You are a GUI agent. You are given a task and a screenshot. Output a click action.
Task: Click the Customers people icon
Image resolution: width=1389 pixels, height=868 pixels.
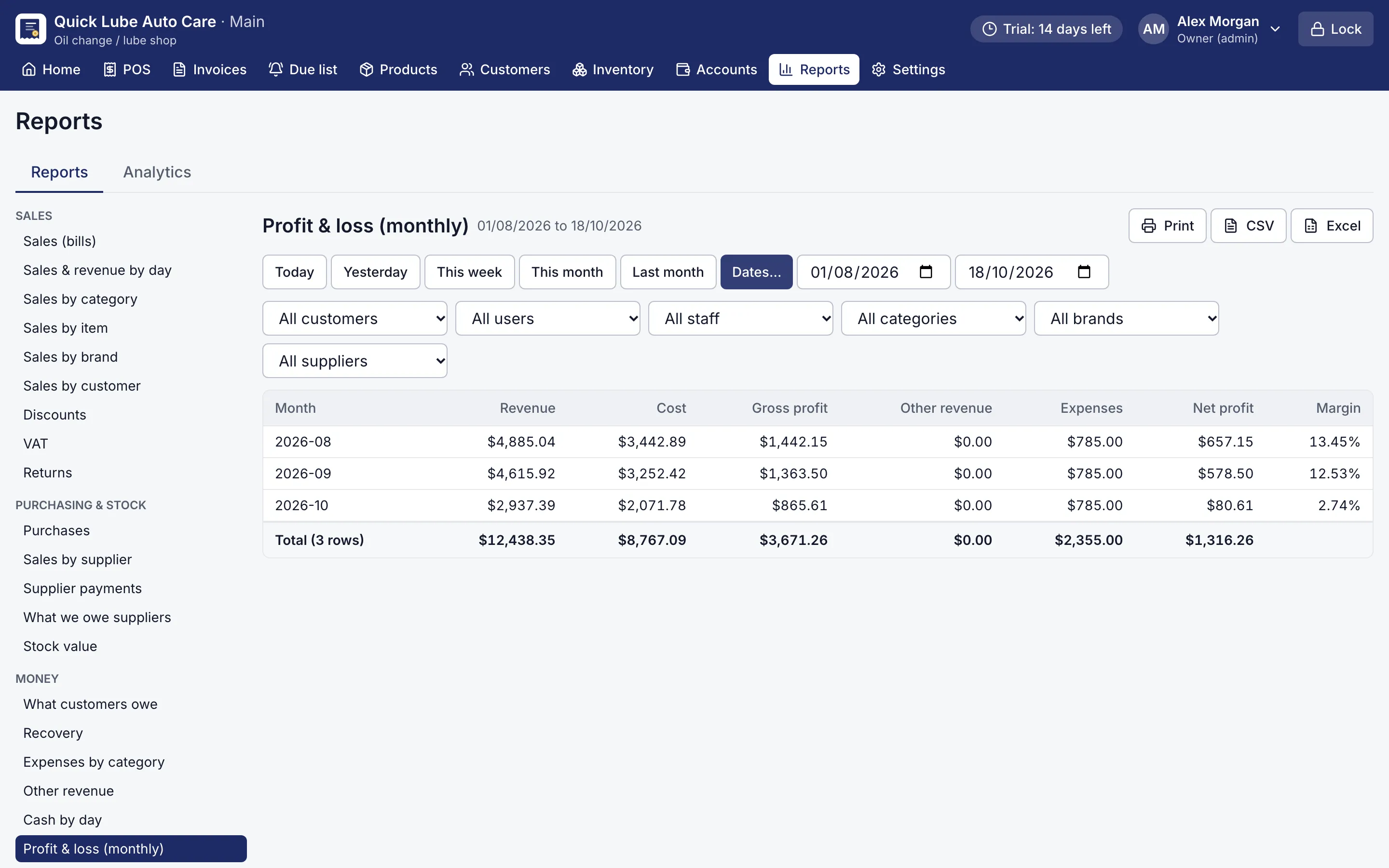tap(467, 69)
